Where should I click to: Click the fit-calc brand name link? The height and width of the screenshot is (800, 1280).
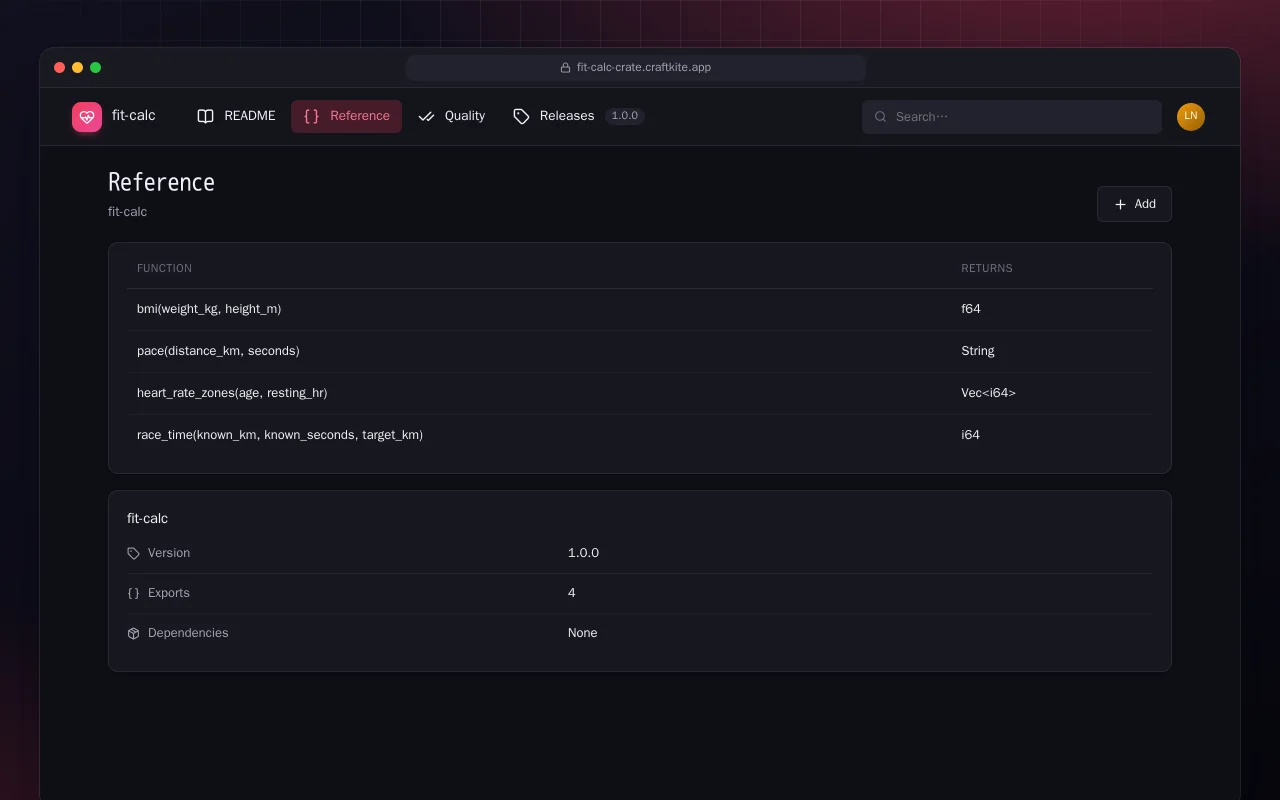[x=134, y=116]
